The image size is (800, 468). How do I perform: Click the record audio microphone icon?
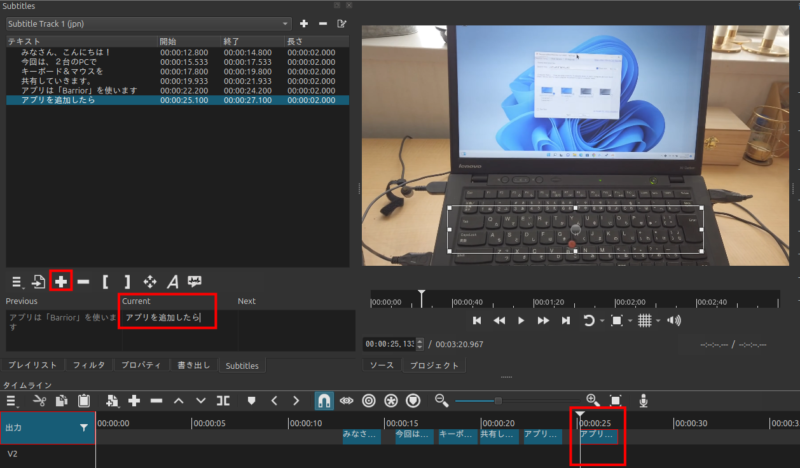(x=644, y=401)
